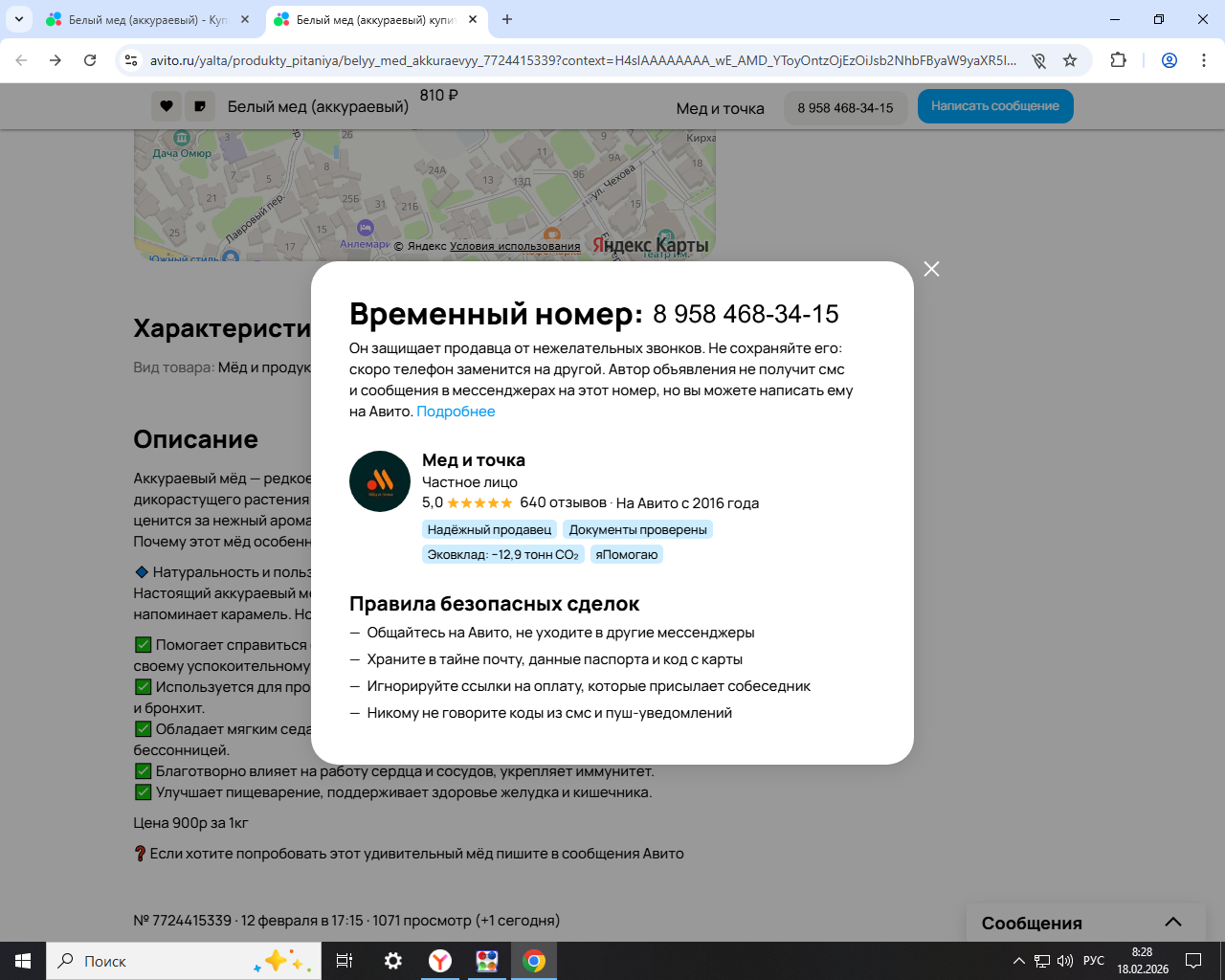Close the temporary number popup

pos(931,269)
